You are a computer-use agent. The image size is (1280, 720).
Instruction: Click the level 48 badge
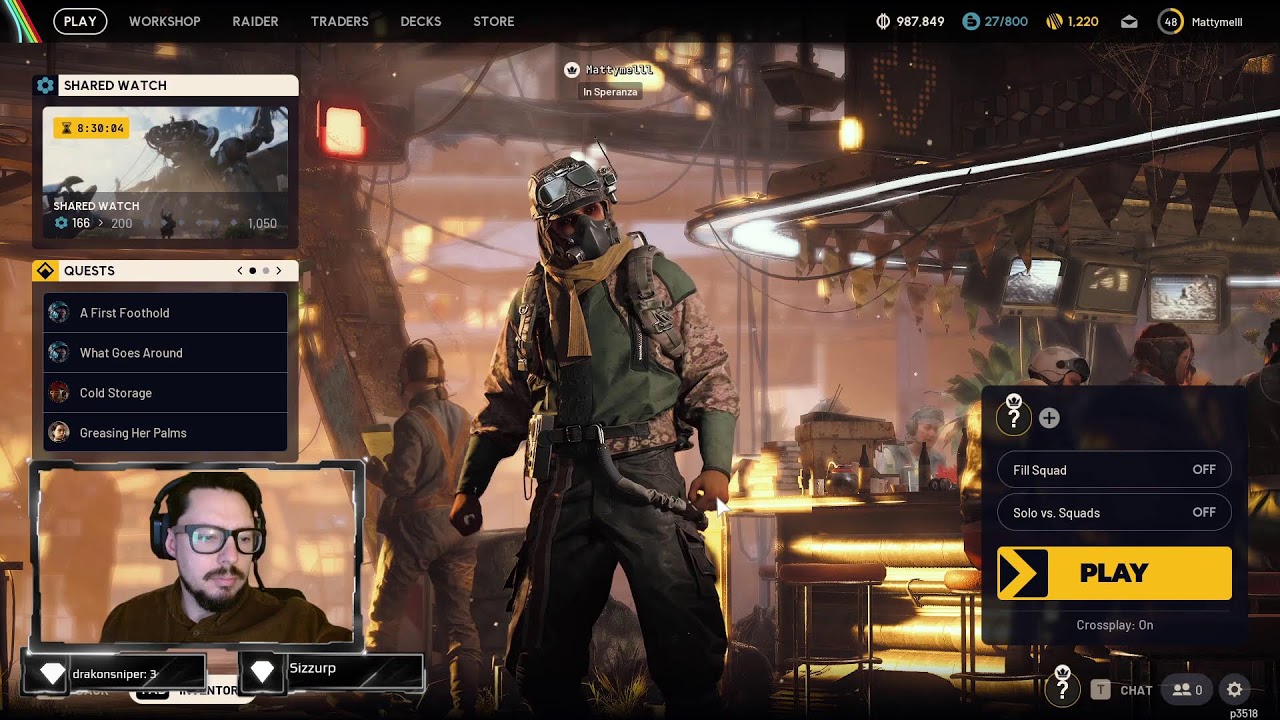coord(1170,21)
